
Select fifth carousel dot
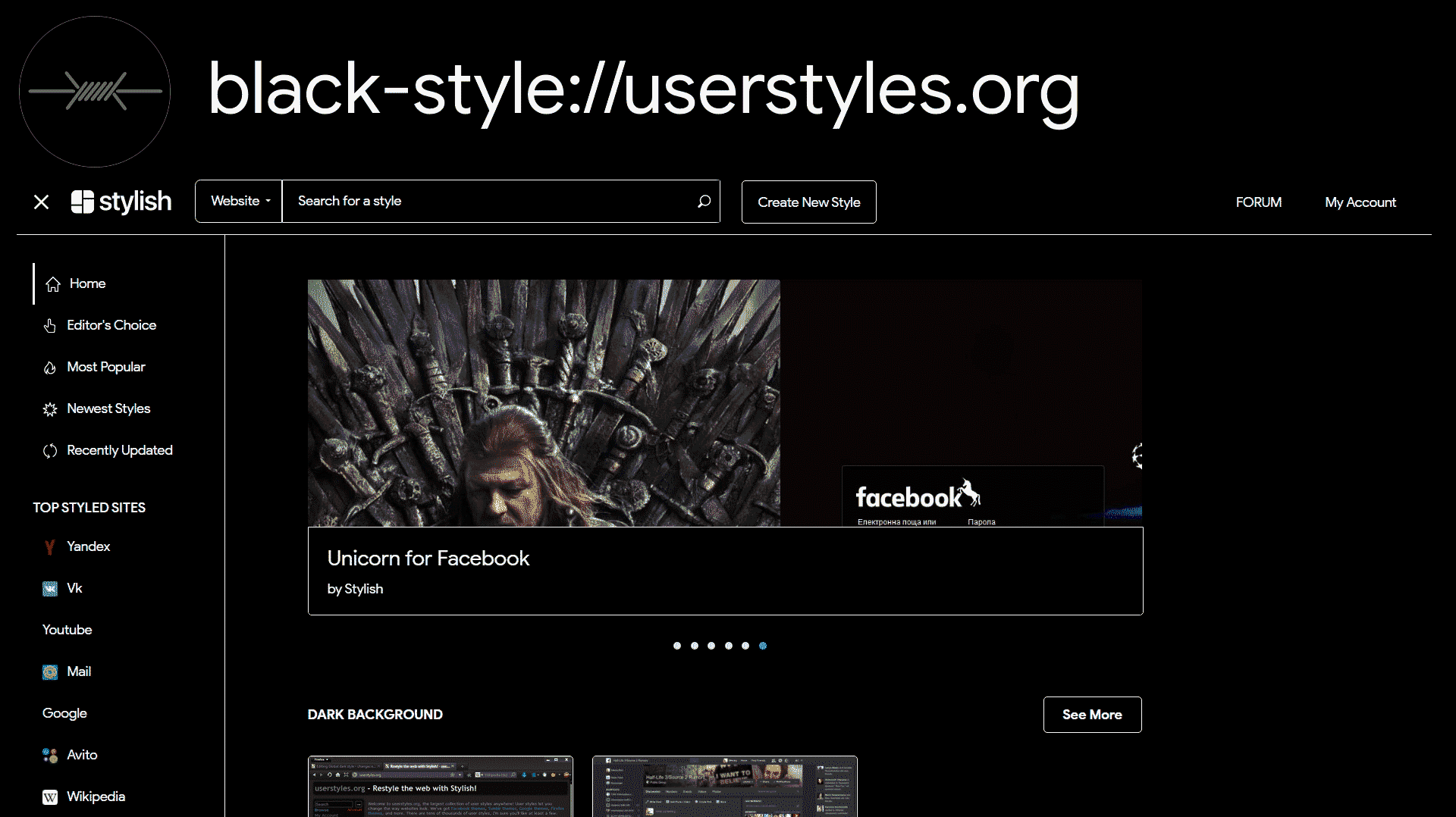(745, 646)
